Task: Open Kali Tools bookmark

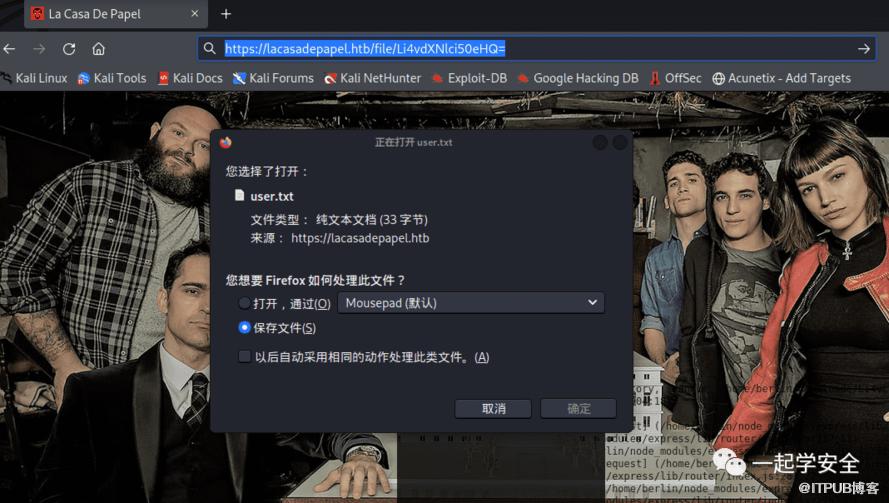Action: tap(112, 78)
